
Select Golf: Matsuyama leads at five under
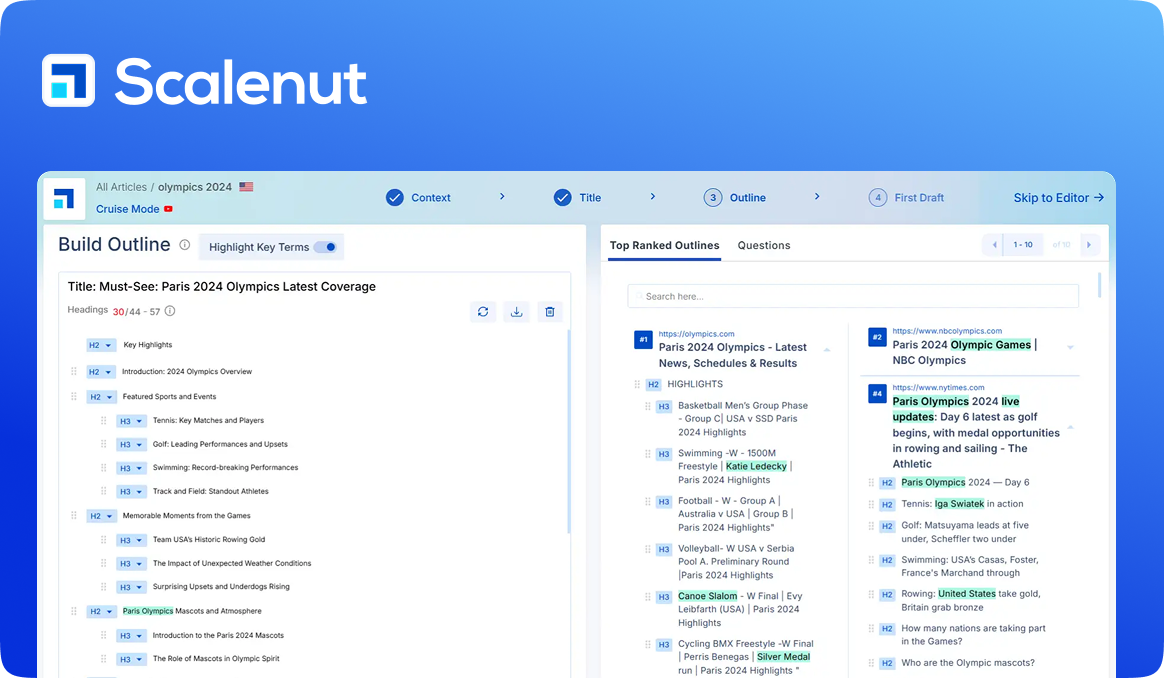965,532
